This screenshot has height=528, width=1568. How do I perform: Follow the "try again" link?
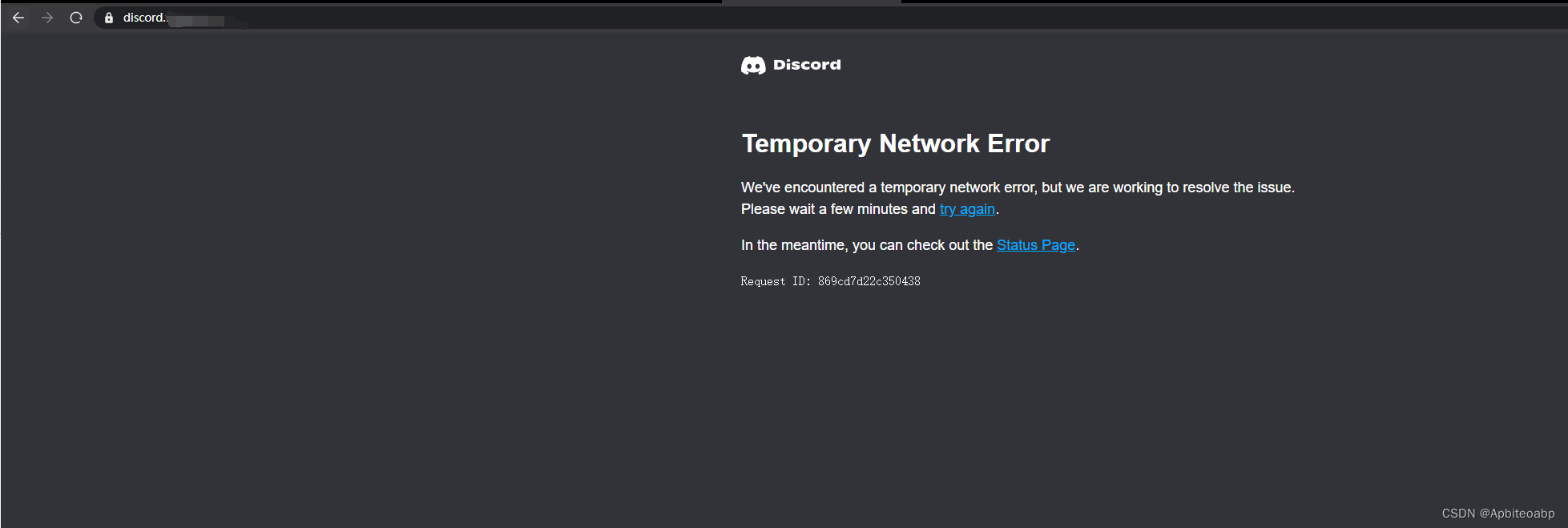pyautogui.click(x=967, y=209)
